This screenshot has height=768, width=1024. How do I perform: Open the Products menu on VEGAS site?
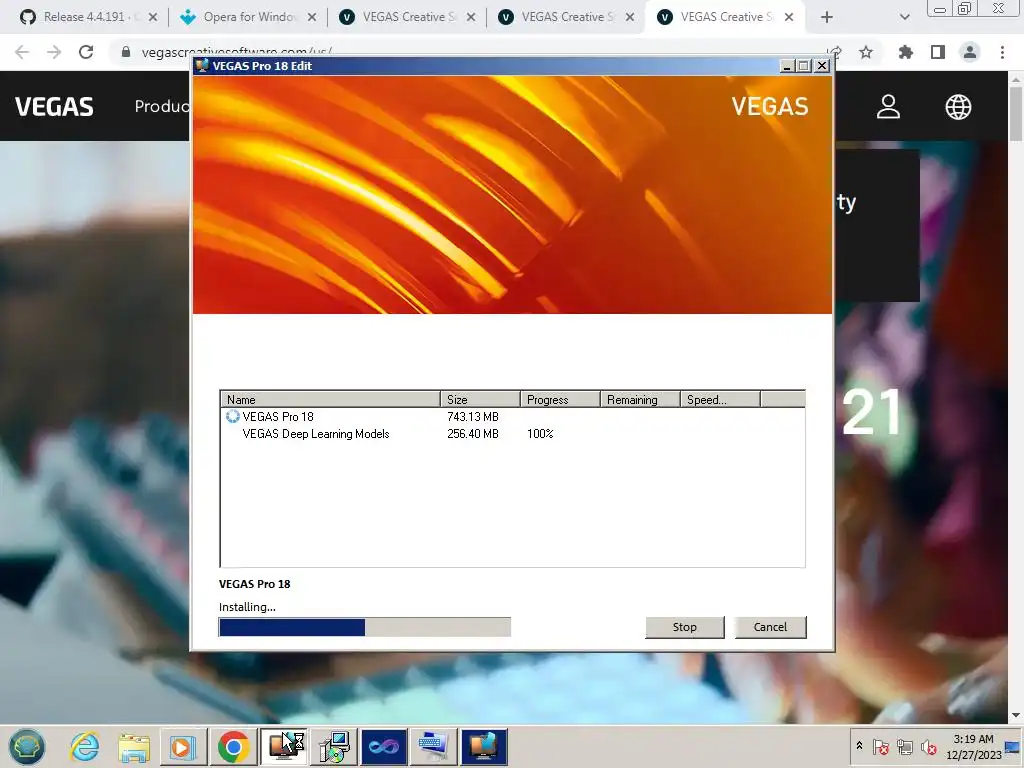(162, 106)
